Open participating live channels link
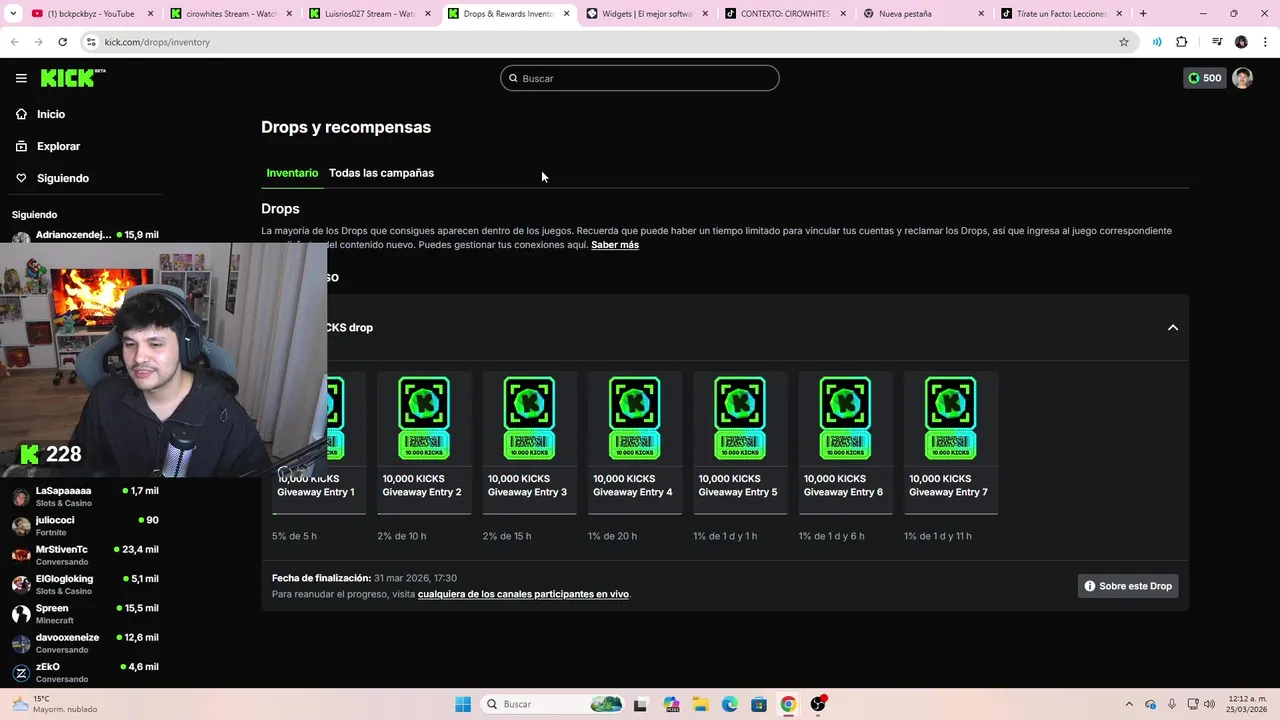 click(x=523, y=594)
